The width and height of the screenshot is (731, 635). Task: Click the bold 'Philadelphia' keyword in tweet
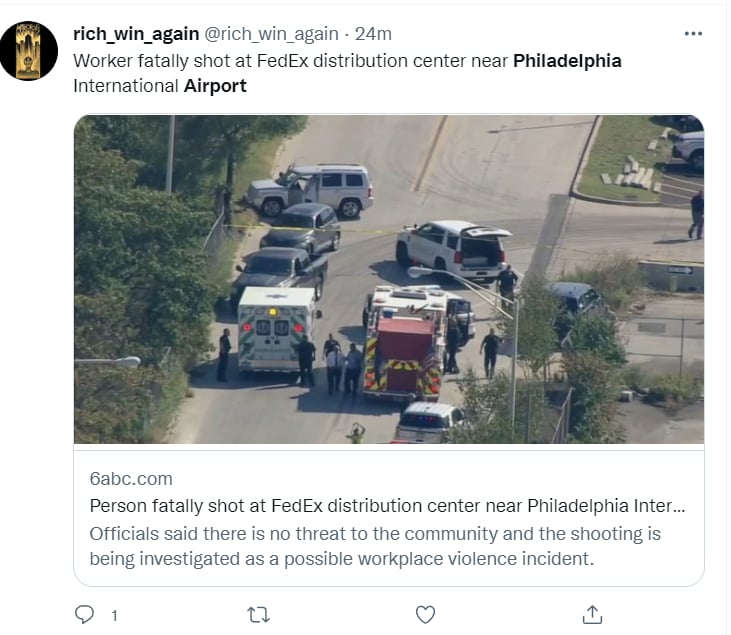[567, 61]
